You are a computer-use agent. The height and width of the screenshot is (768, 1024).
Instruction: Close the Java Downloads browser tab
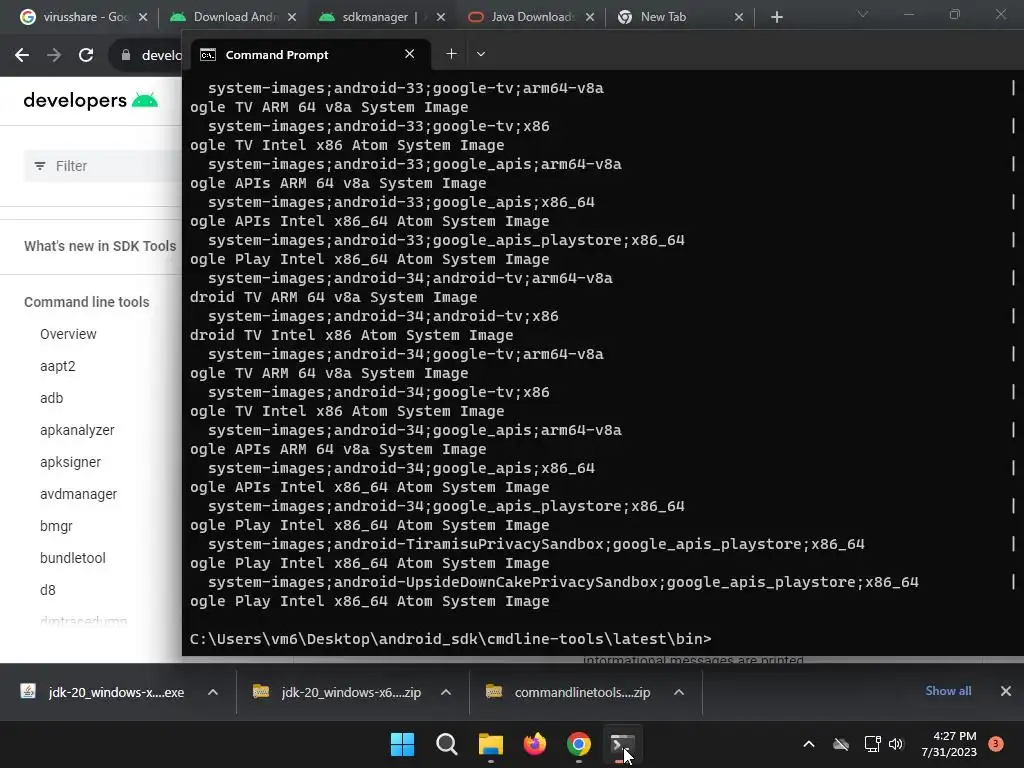click(x=590, y=17)
